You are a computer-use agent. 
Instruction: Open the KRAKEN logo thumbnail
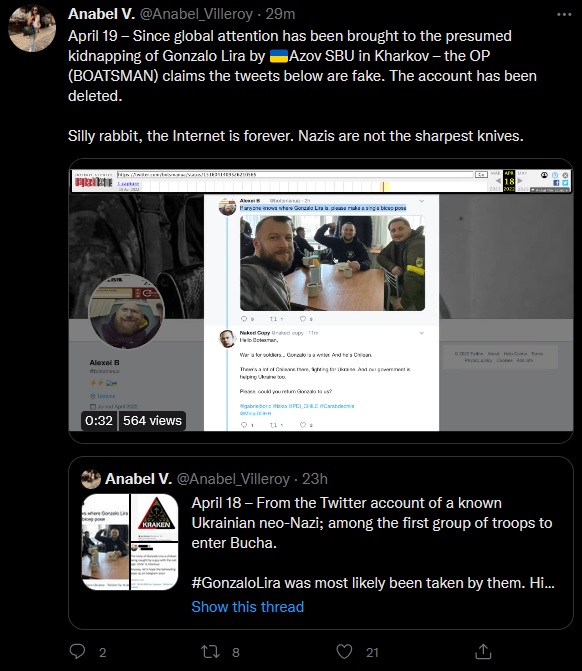(x=154, y=517)
